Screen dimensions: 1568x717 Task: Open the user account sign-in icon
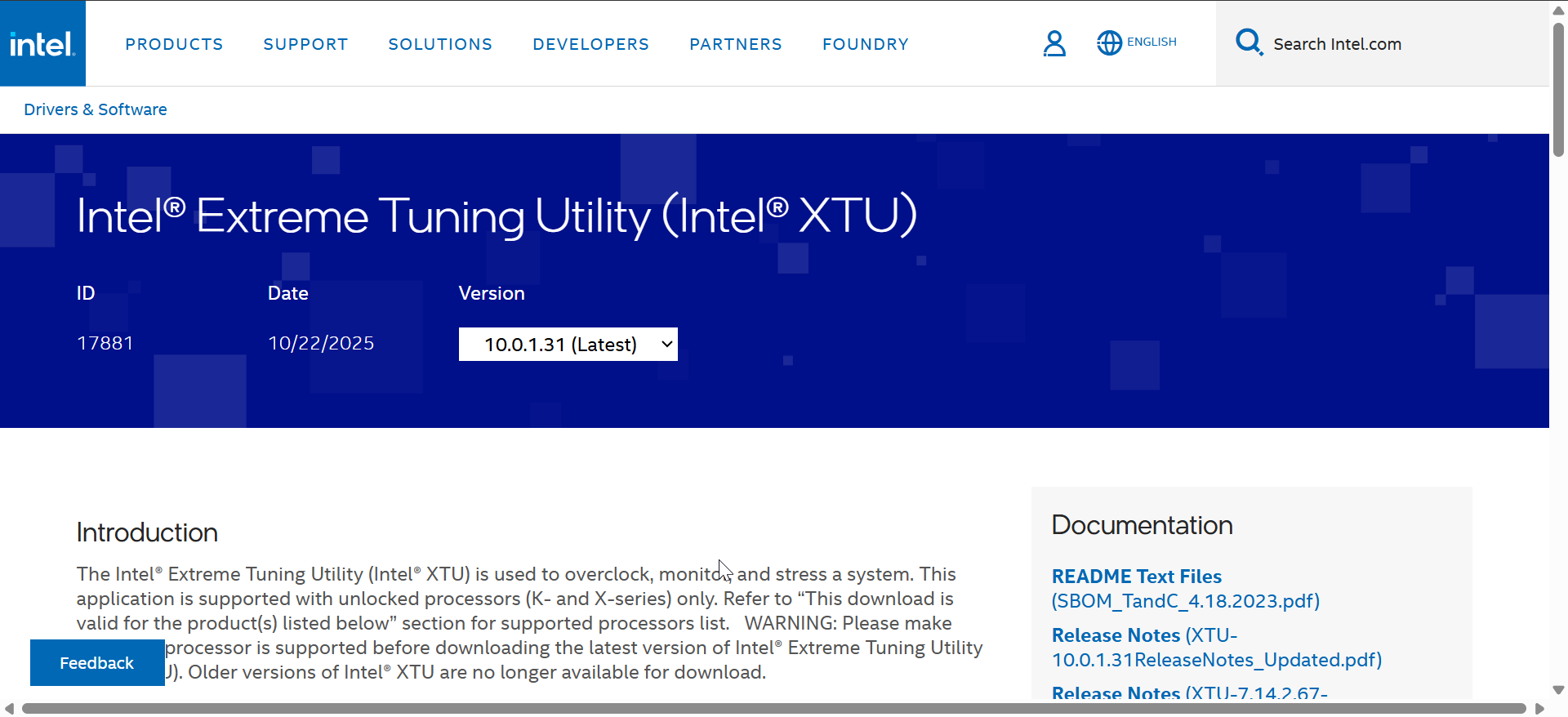1054,43
